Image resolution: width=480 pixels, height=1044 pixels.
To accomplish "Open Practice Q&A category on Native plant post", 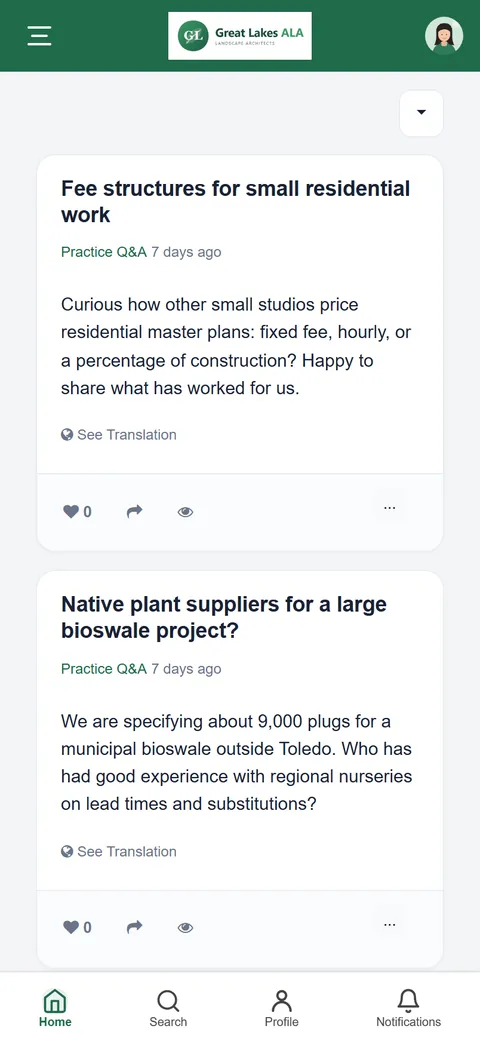I will point(104,669).
